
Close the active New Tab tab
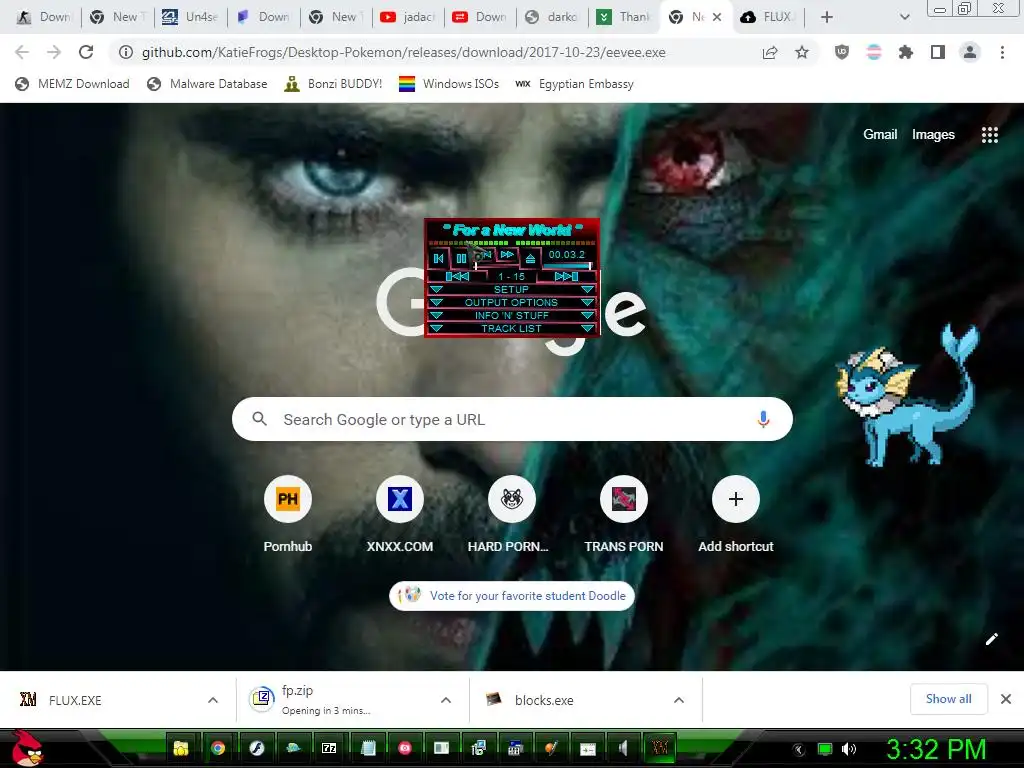click(x=717, y=17)
